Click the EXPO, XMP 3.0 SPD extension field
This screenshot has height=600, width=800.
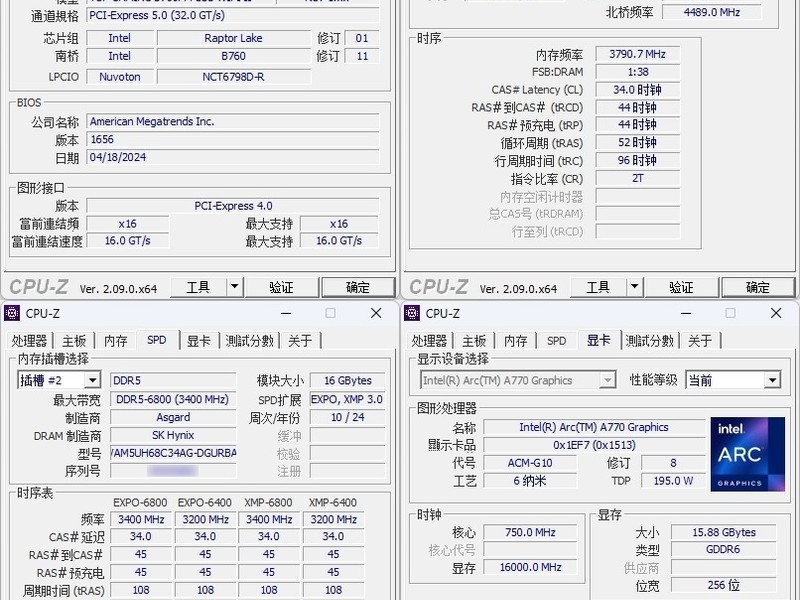(x=347, y=399)
